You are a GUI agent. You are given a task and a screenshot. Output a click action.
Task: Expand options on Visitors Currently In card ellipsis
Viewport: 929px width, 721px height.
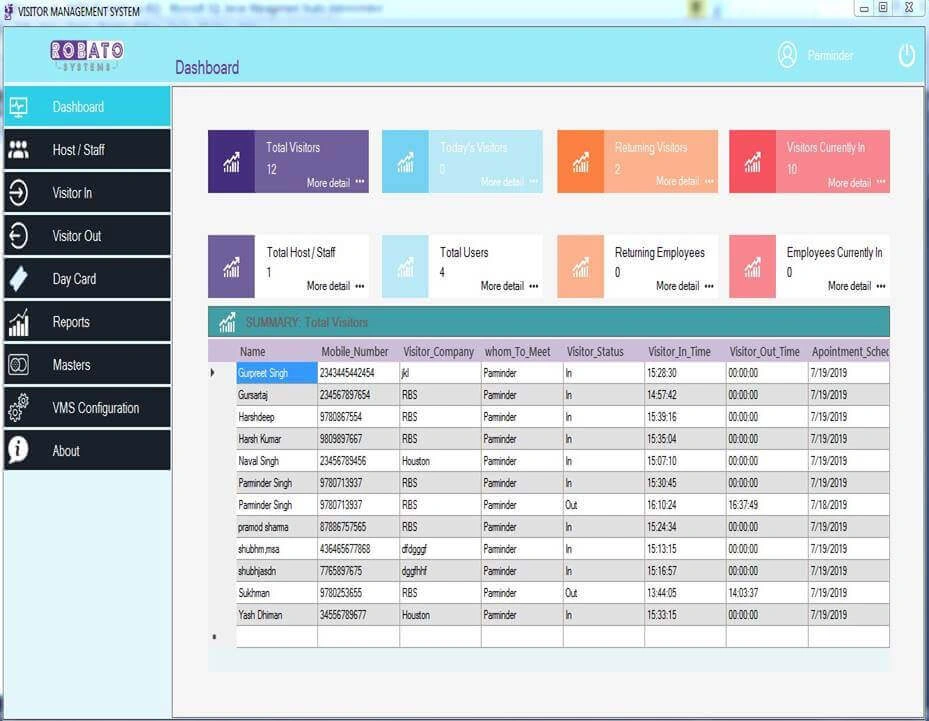(x=882, y=183)
